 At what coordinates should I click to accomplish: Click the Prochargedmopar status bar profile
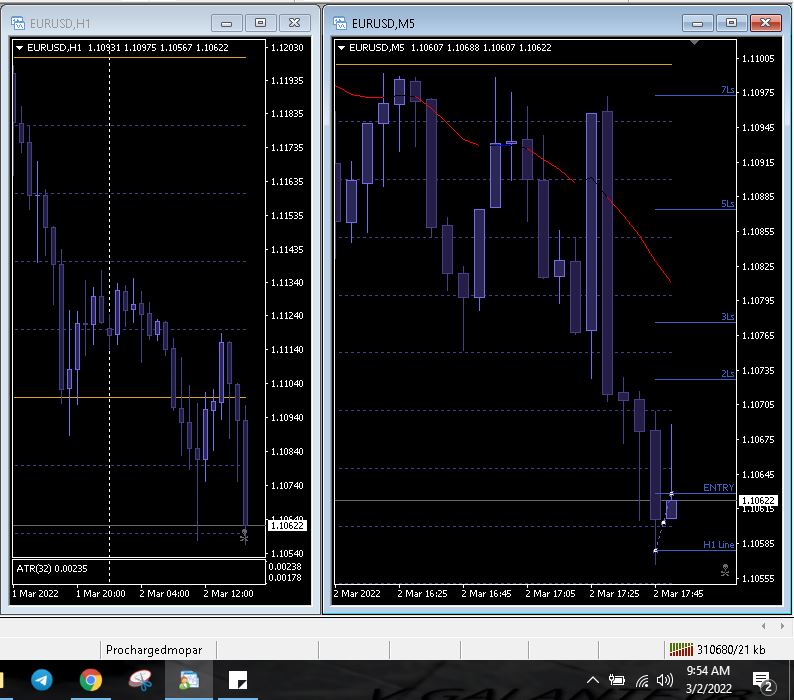pyautogui.click(x=154, y=650)
